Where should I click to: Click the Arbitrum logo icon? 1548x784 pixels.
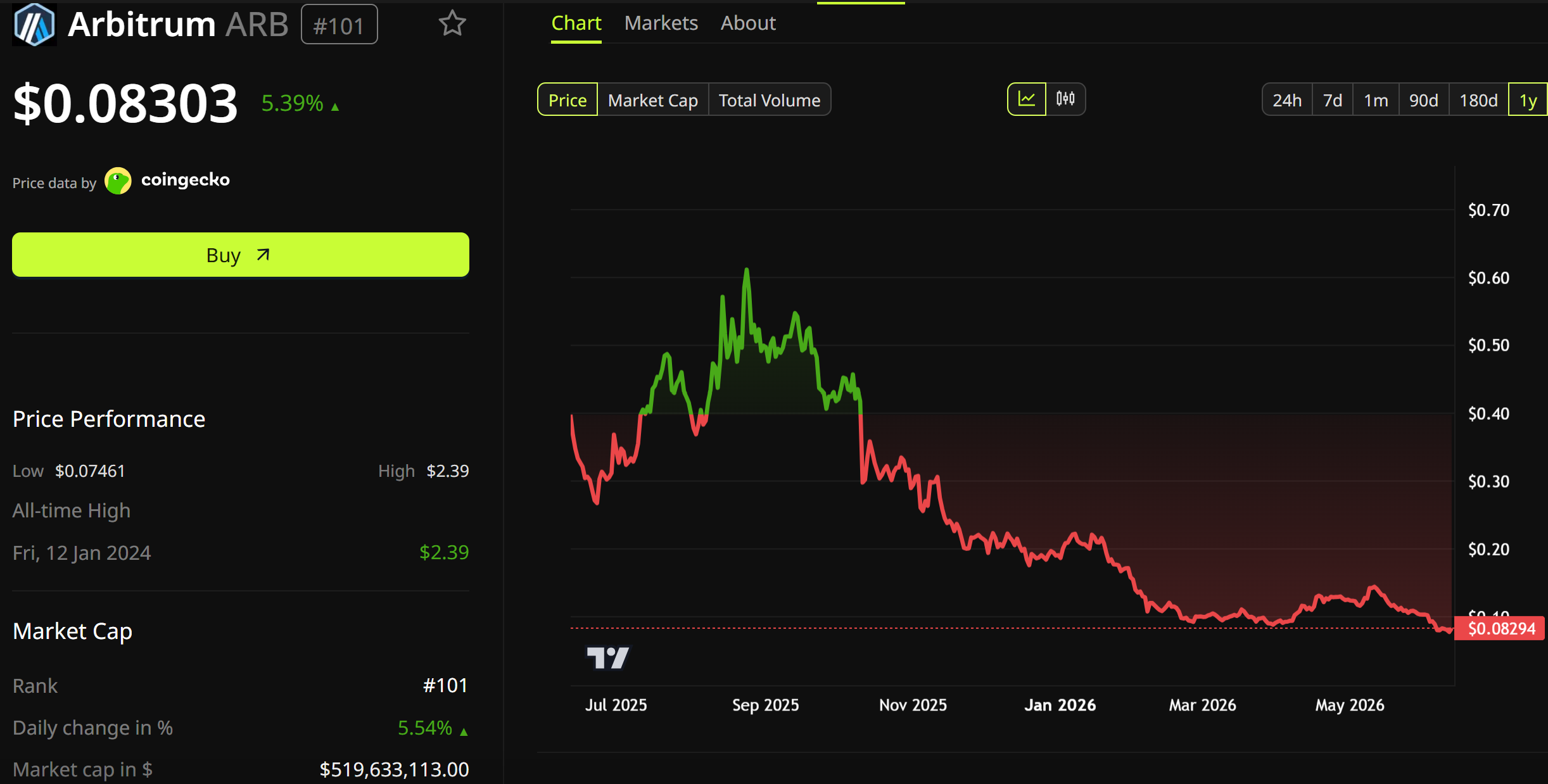click(34, 24)
